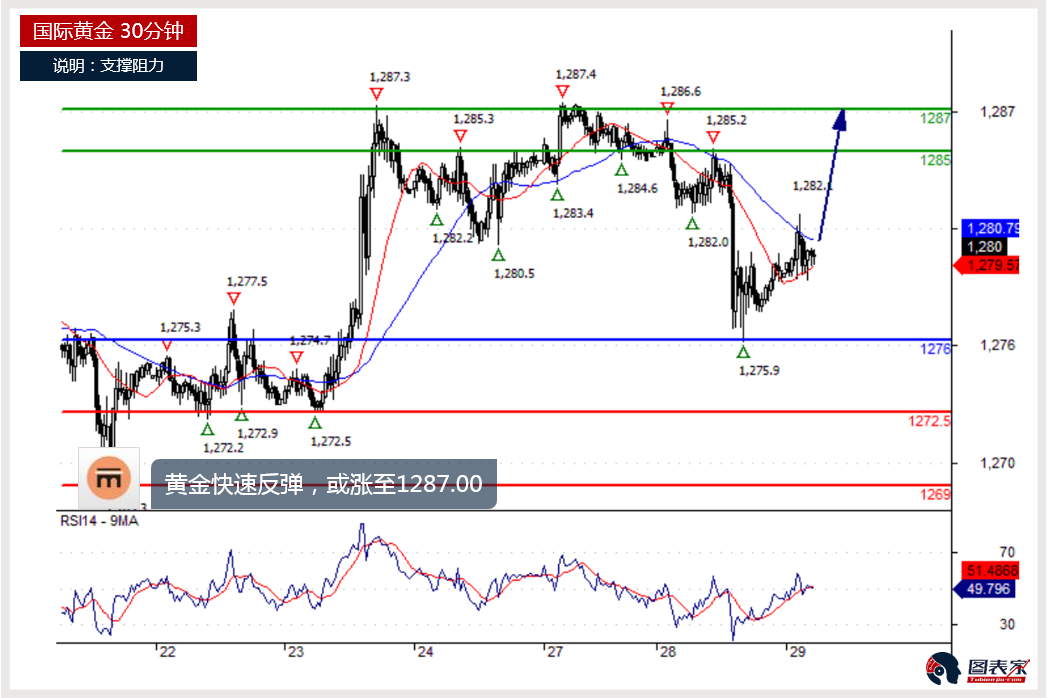Viewport: 1047px width, 698px height.
Task: Click date label 28 on time axis
Action: pos(668,652)
